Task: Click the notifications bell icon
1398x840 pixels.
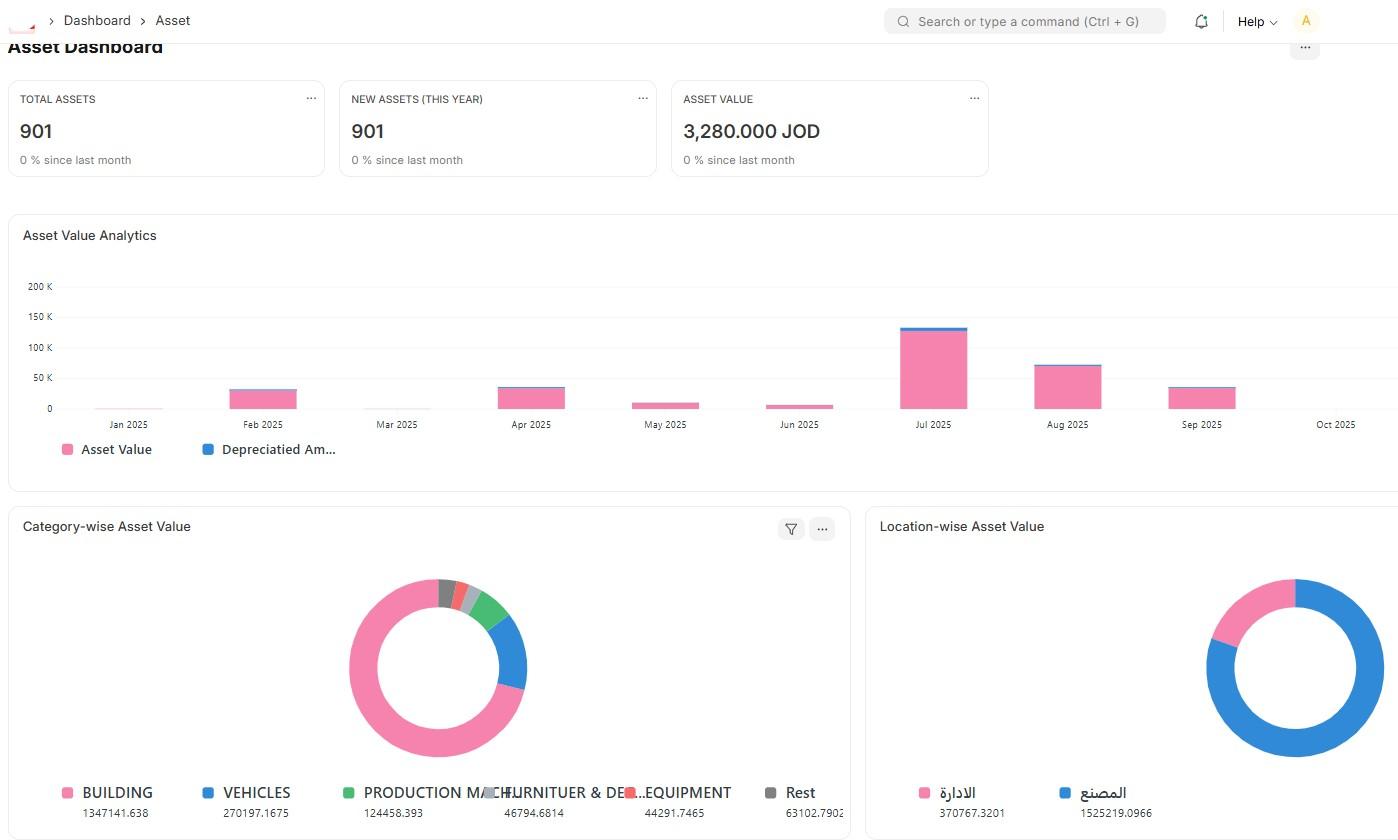Action: [1201, 21]
